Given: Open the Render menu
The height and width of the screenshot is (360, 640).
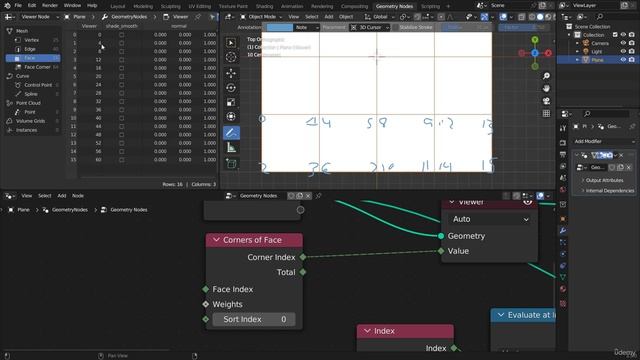Looking at the screenshot, I should tap(50, 6).
